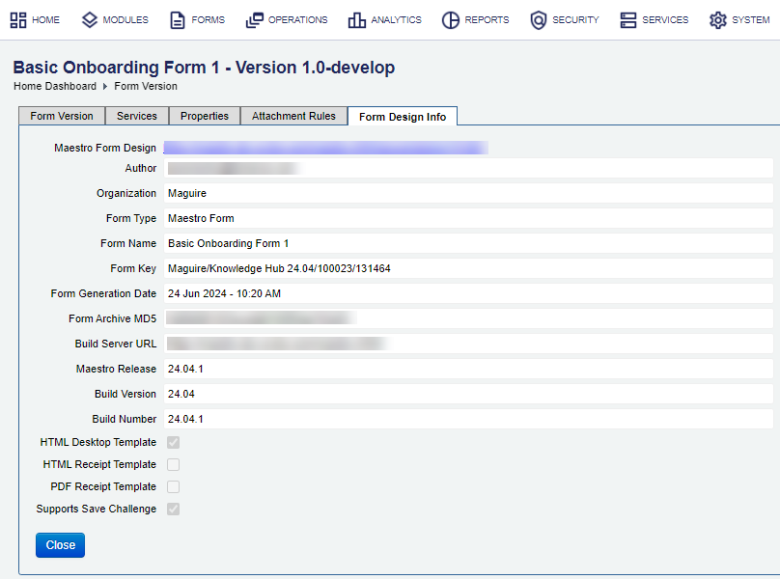Click the Maestro Release field value
Image resolution: width=780 pixels, height=579 pixels.
click(x=468, y=369)
